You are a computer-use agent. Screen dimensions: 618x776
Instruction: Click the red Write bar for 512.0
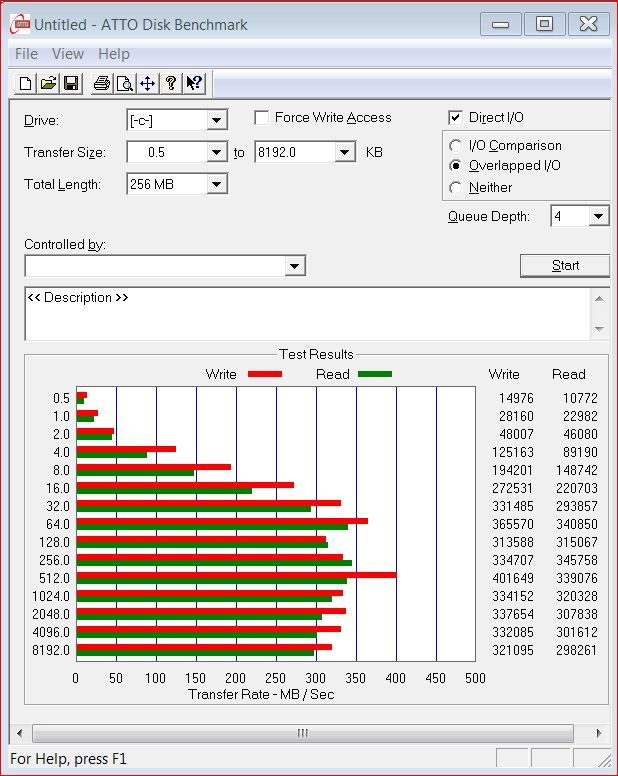click(237, 575)
